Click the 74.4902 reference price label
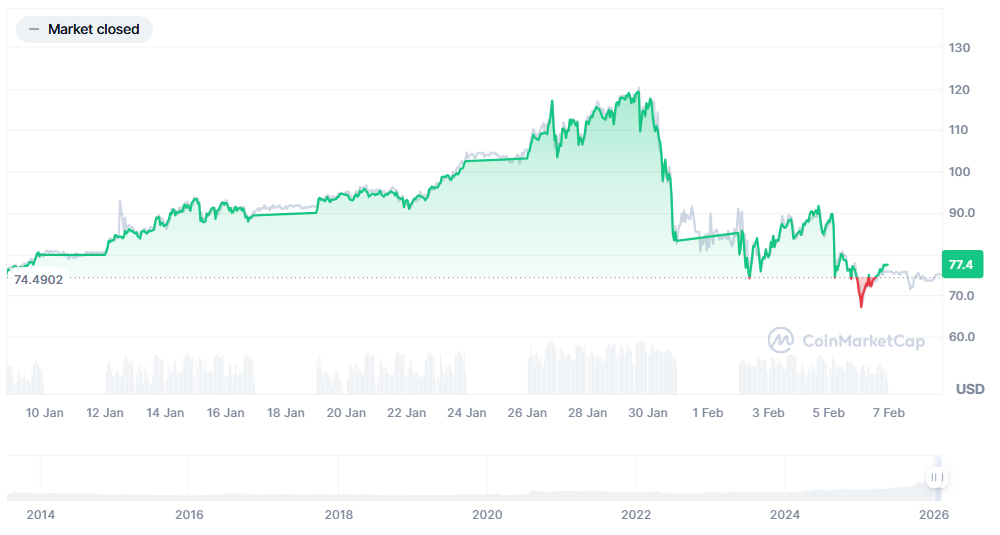This screenshot has height=535, width=1000. click(x=39, y=280)
